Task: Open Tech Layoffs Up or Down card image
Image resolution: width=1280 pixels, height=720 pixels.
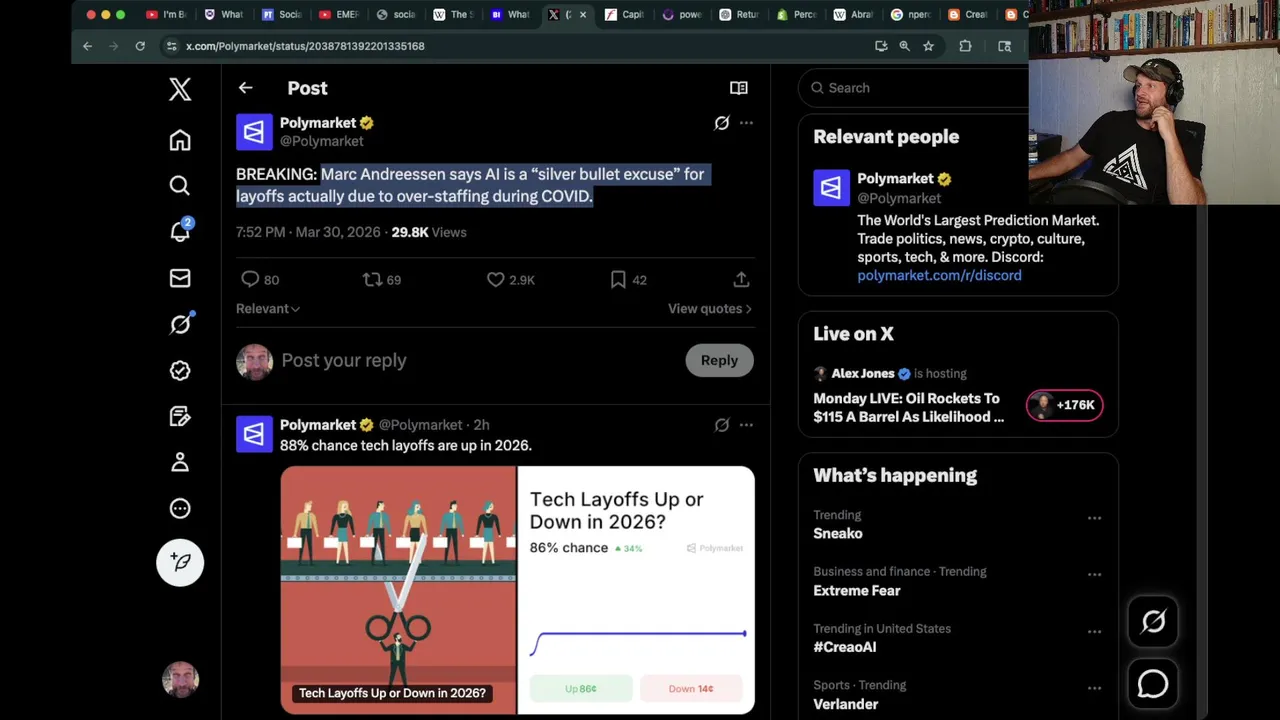Action: pos(398,590)
